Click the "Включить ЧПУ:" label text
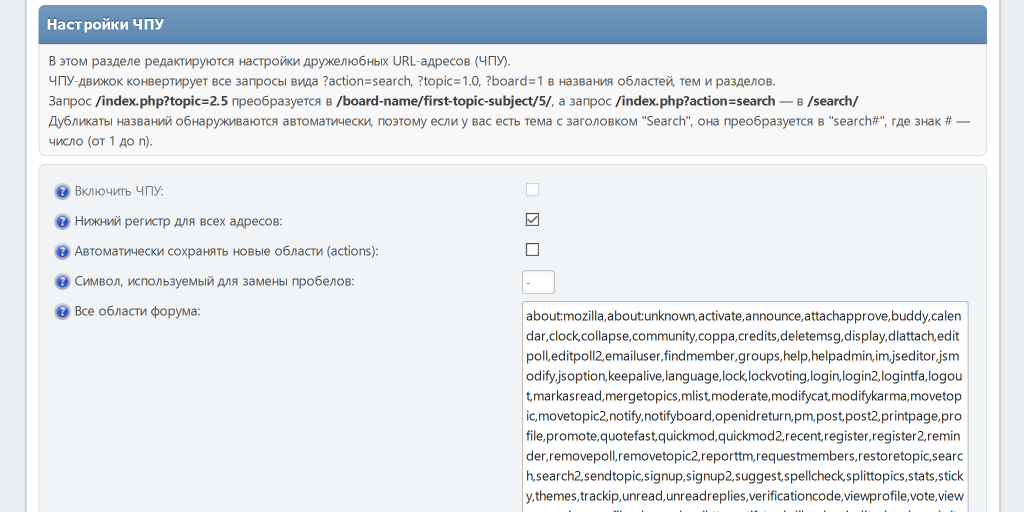The image size is (1024, 512). pyautogui.click(x=118, y=190)
